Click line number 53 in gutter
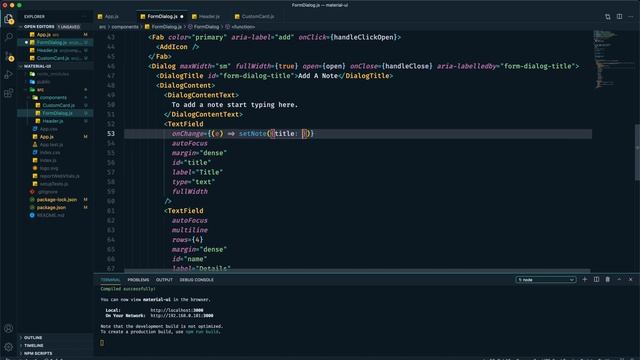The height and width of the screenshot is (360, 640). click(x=111, y=133)
